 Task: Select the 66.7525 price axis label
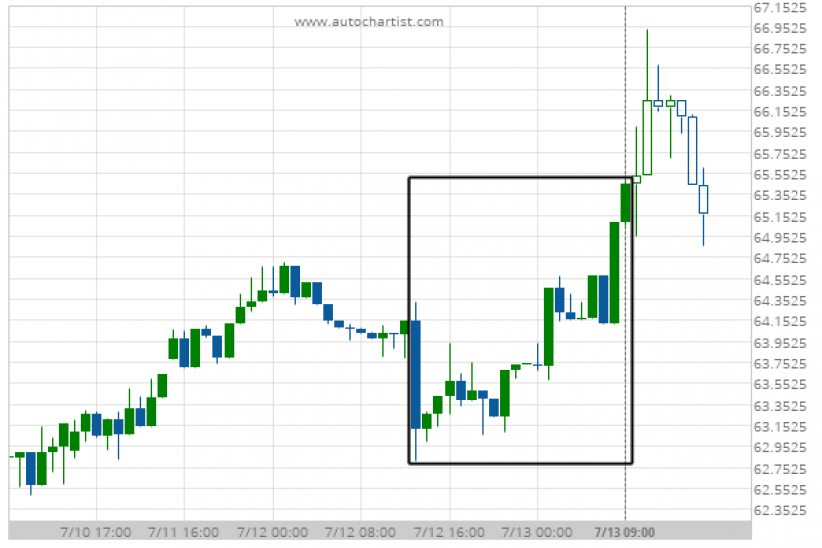pos(780,49)
